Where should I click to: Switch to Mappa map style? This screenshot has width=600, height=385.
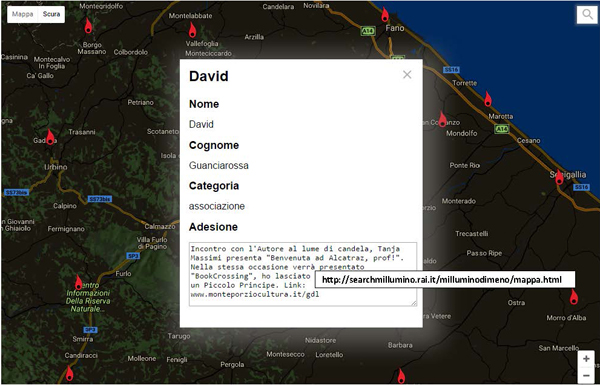tap(23, 14)
